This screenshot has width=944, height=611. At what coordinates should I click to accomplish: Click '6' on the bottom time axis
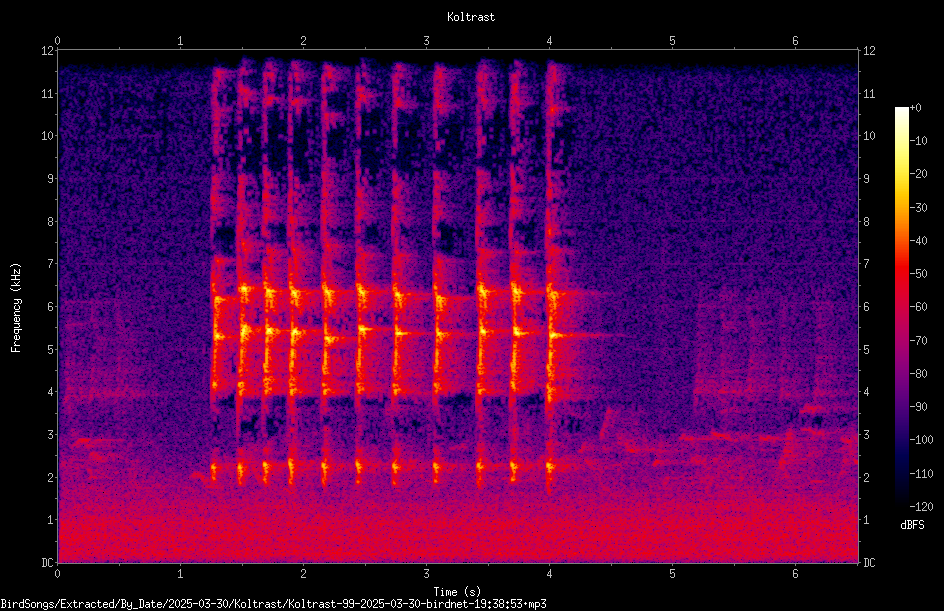pos(795,574)
